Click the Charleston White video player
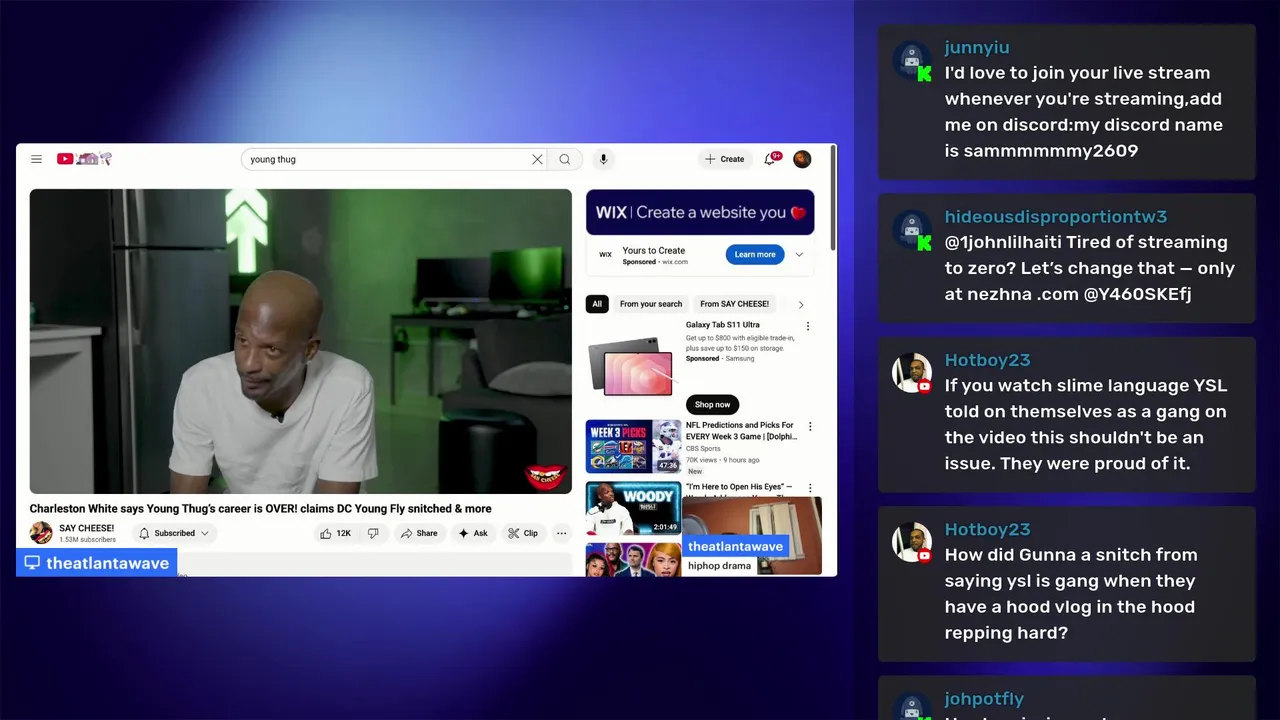 click(x=300, y=341)
